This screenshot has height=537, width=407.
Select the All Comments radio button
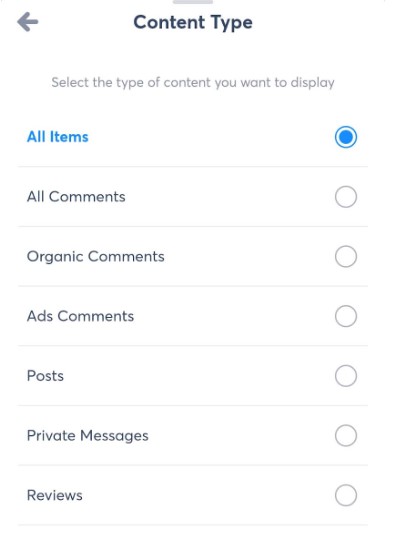[346, 197]
